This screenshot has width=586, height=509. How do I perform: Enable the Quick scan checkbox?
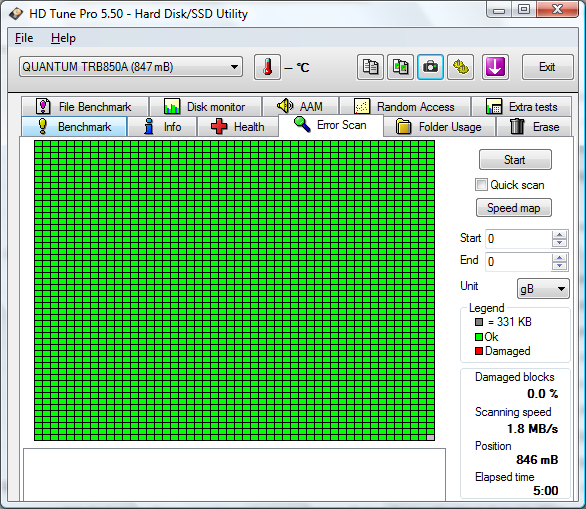[x=481, y=185]
